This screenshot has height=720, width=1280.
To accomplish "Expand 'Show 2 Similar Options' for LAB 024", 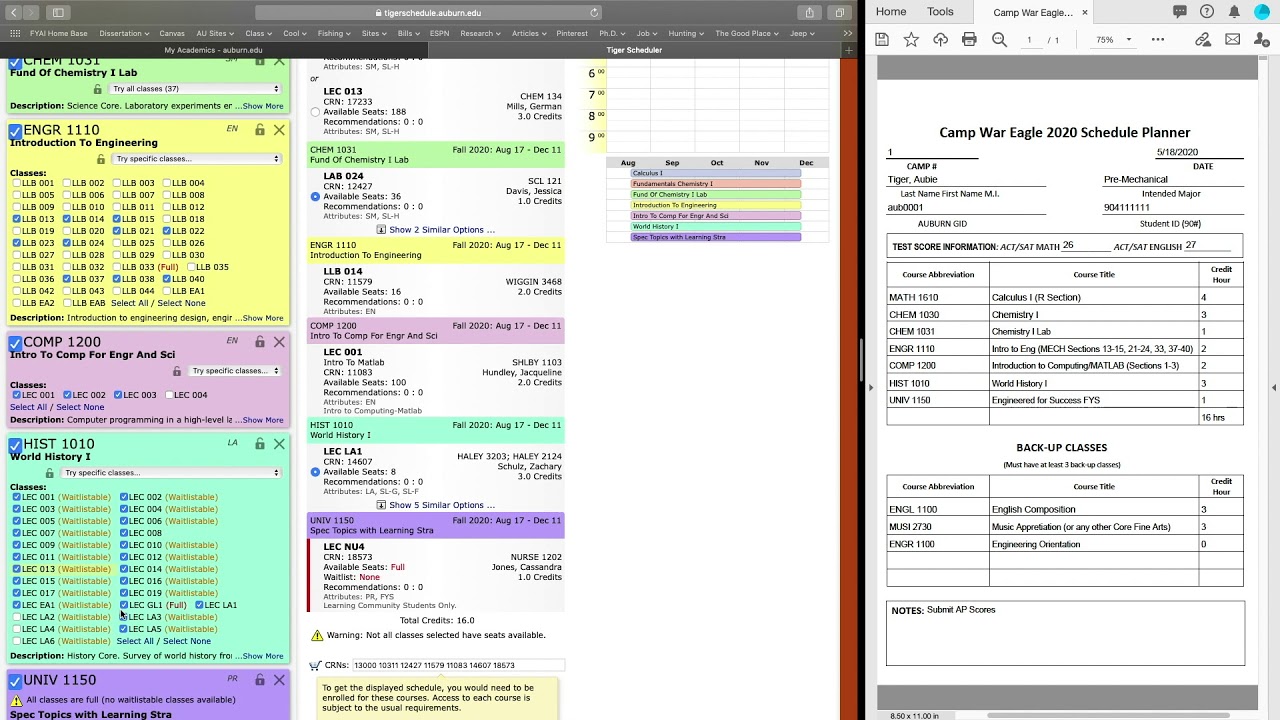I will pyautogui.click(x=435, y=230).
